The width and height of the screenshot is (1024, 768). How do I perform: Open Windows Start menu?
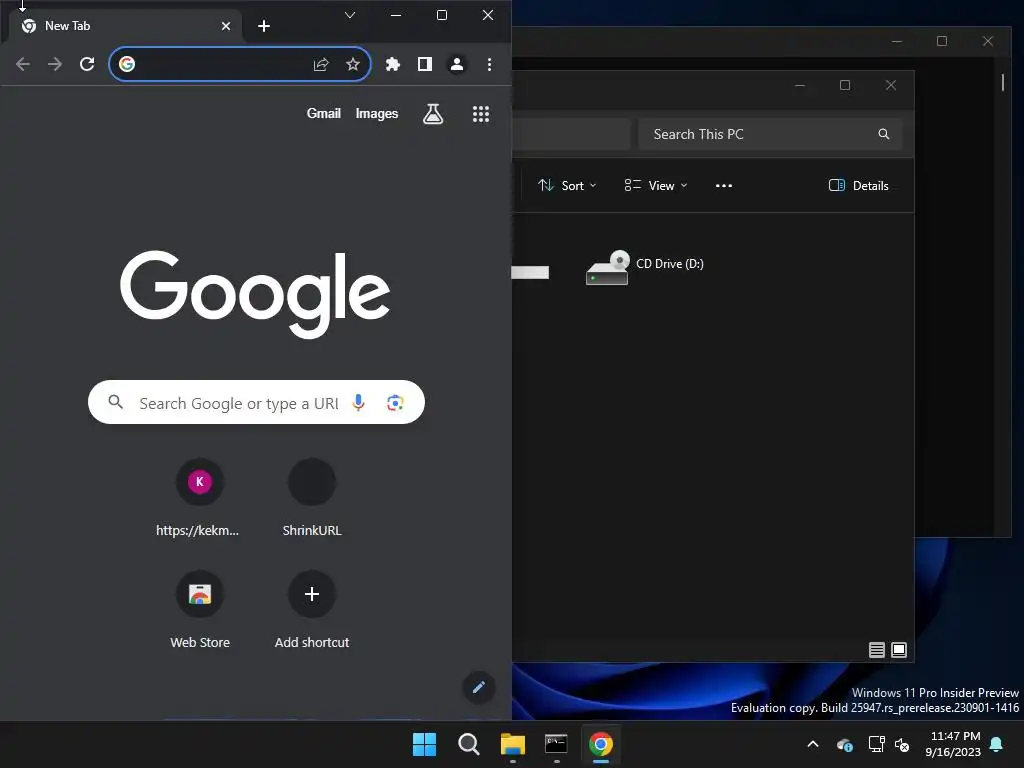click(x=424, y=744)
